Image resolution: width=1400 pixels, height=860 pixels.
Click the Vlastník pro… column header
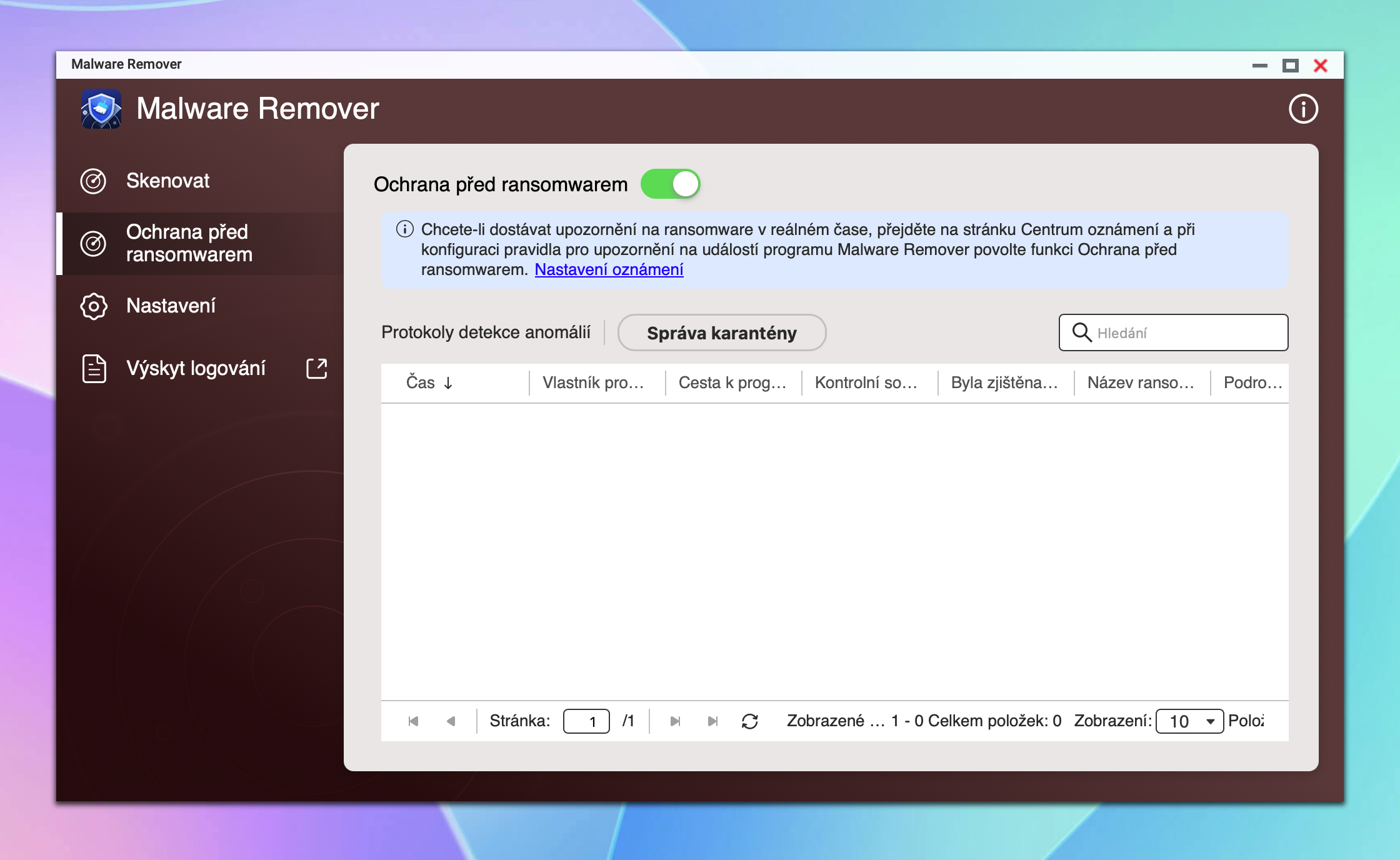(592, 382)
